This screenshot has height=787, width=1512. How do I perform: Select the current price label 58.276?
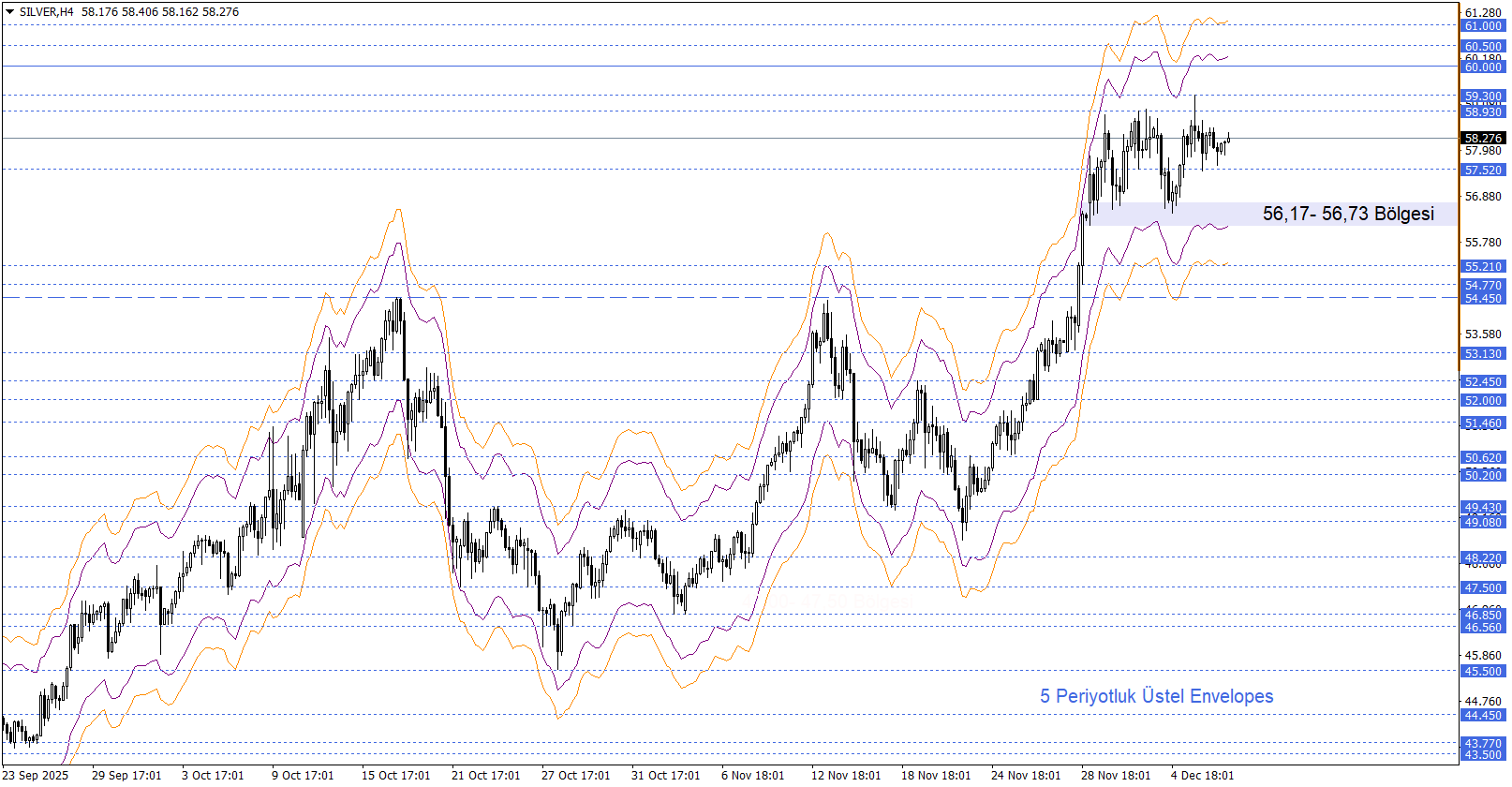[1483, 138]
